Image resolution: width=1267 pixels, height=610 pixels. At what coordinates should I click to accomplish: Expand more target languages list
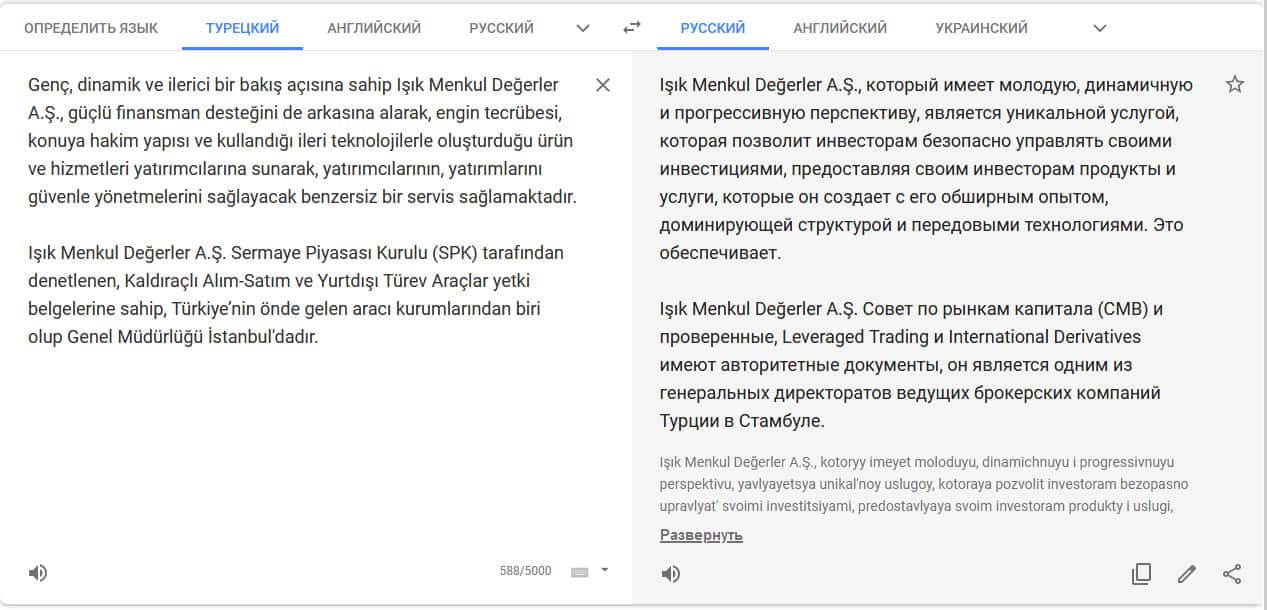coord(1100,28)
